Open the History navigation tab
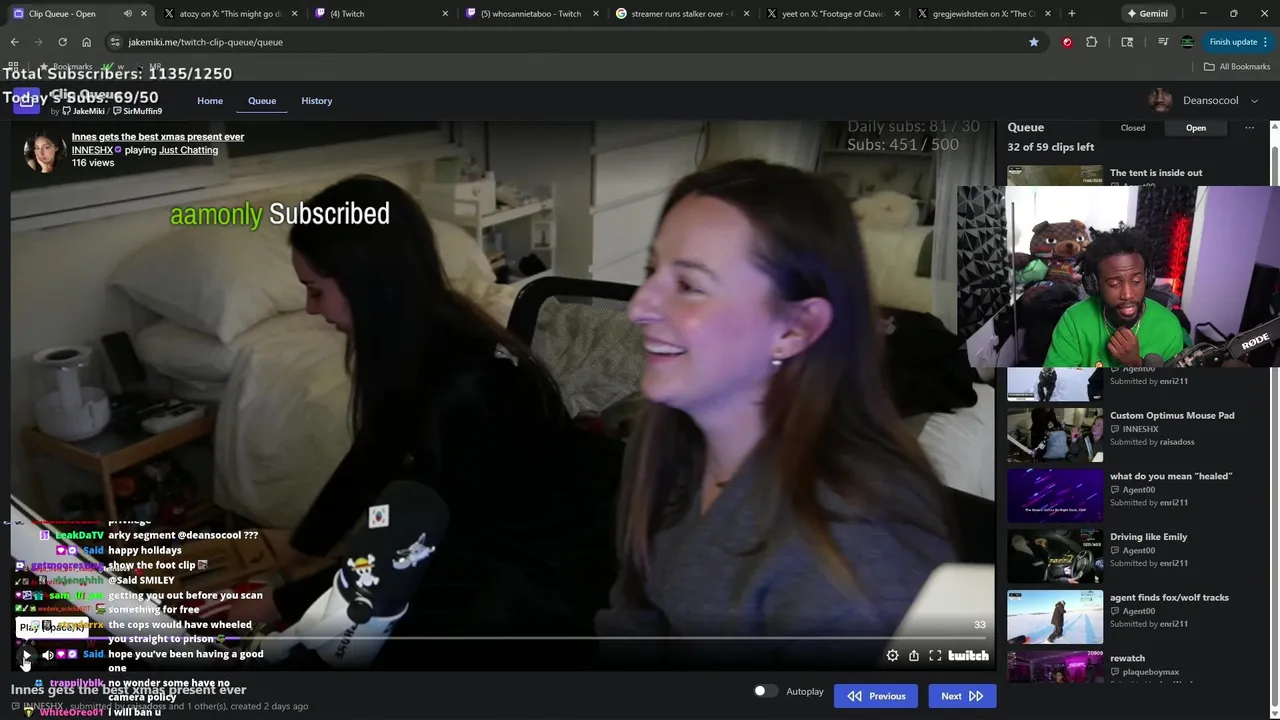Screen dimensions: 1280x720 pos(317,101)
